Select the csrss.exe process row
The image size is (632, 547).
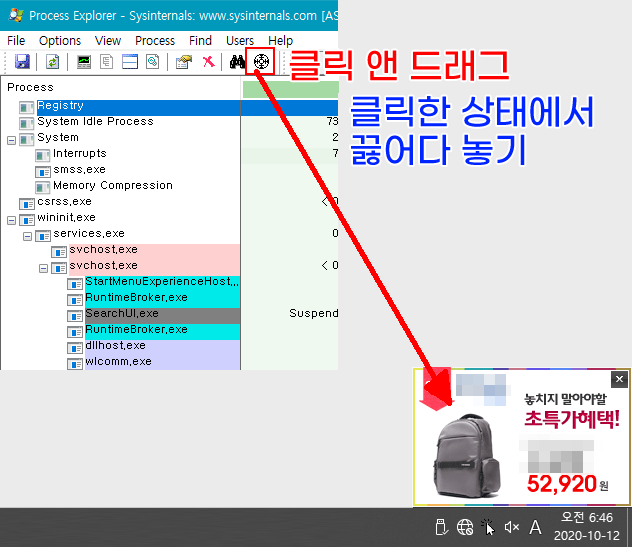pyautogui.click(x=169, y=202)
